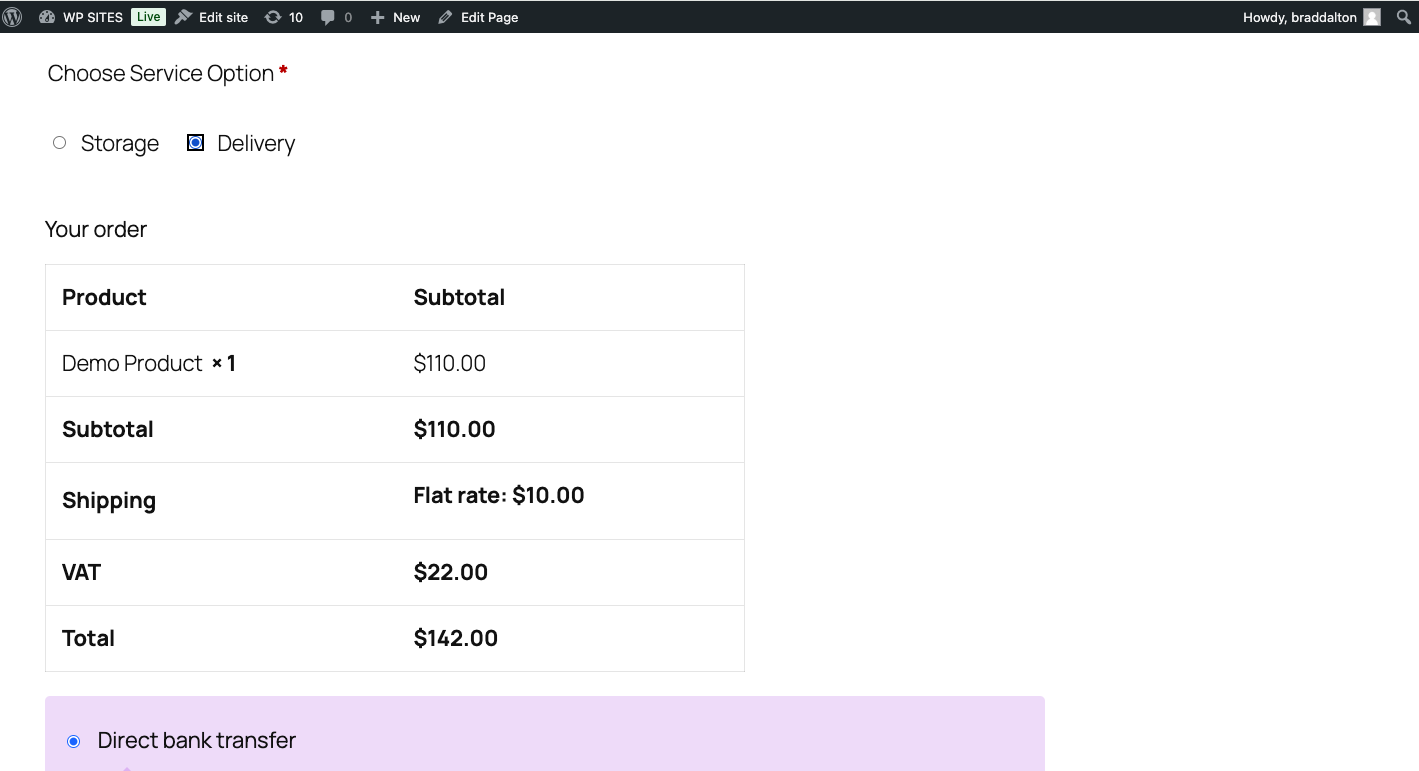1419x771 pixels.
Task: Click the Edit Page link
Action: coord(489,17)
